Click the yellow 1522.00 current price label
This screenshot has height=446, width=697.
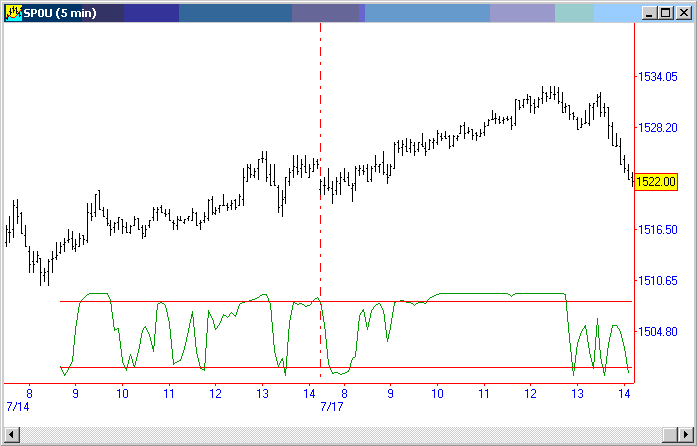click(x=656, y=182)
